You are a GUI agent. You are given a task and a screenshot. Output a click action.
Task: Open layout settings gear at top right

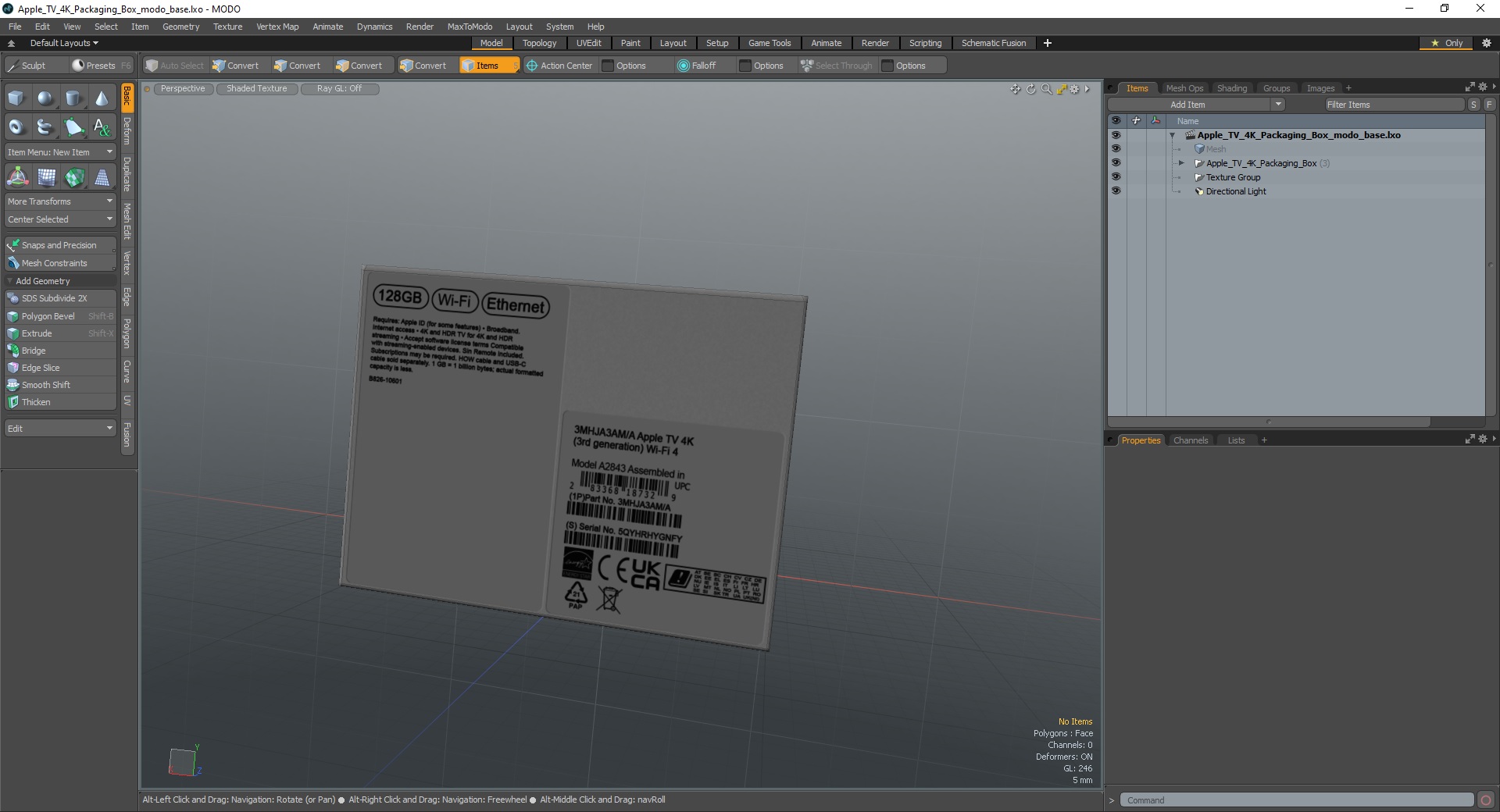coord(1487,43)
